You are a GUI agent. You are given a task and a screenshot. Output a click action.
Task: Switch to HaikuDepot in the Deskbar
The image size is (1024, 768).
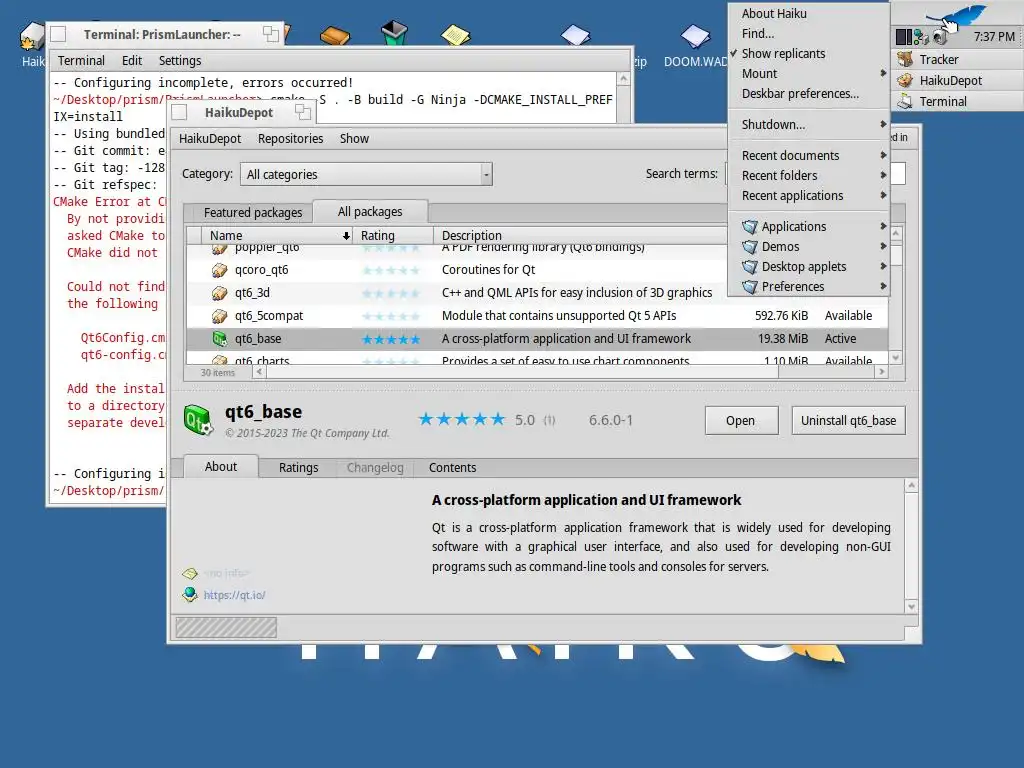point(957,80)
